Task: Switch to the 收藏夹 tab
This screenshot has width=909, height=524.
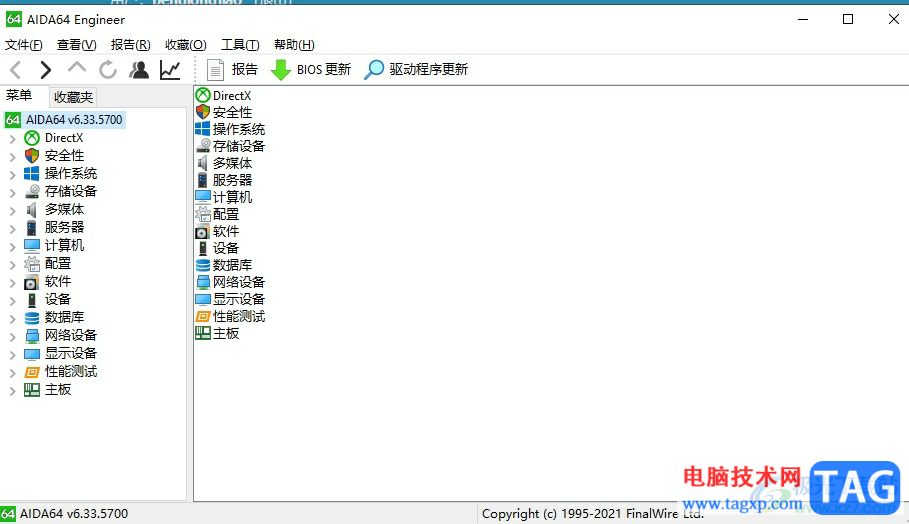Action: [x=73, y=97]
